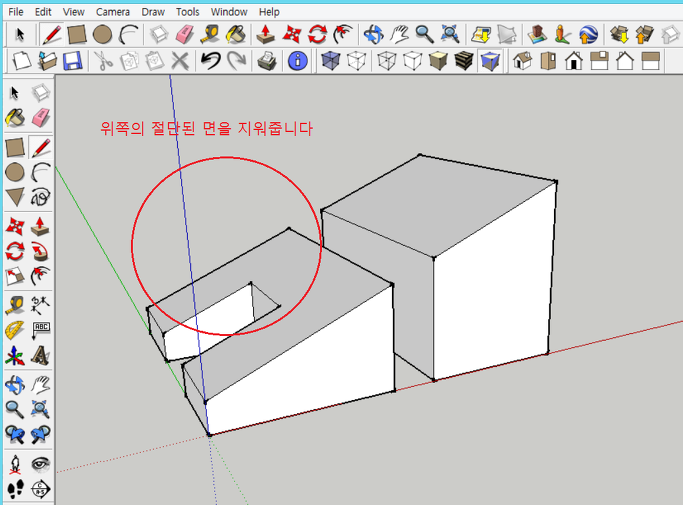Viewport: 683px width, 505px height.
Task: Undo the last action
Action: [210, 61]
